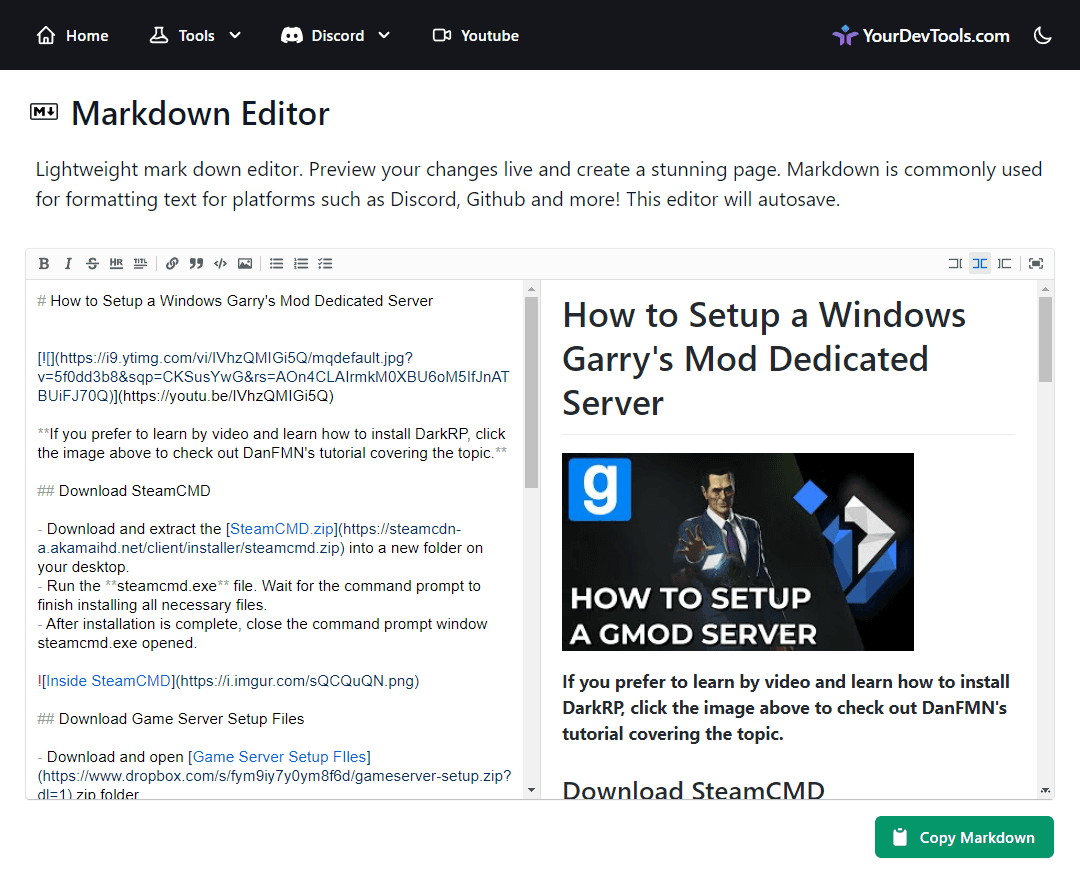
Task: Insert a blockquote
Action: 196,263
